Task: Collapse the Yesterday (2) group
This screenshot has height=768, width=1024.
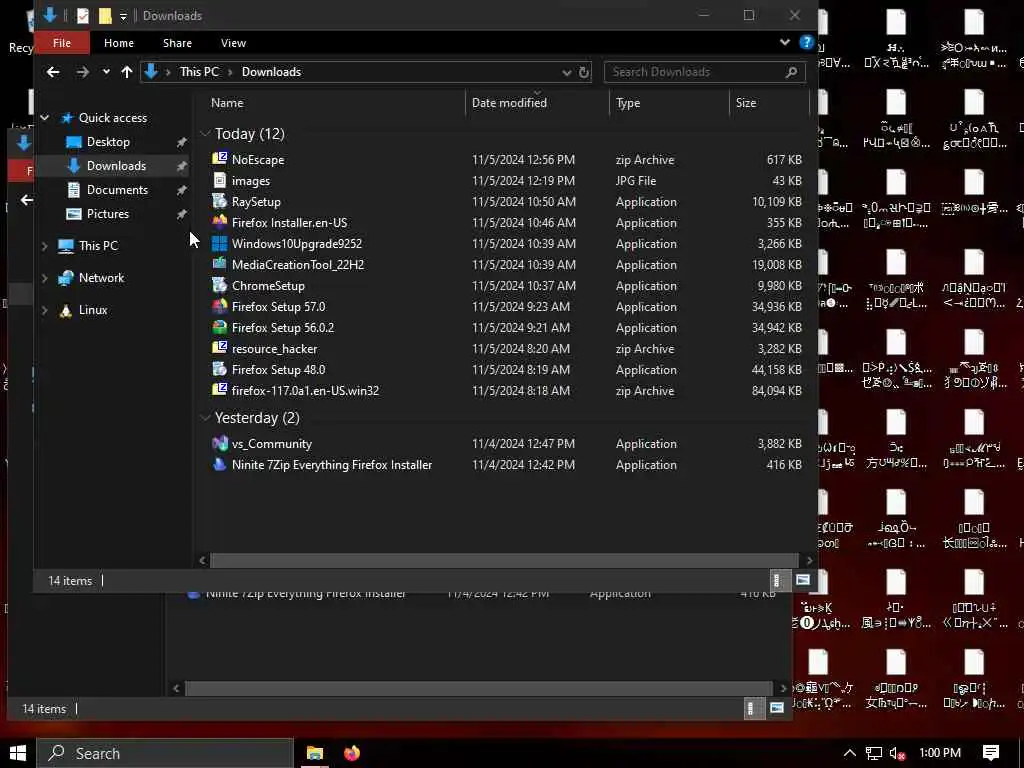Action: [x=205, y=417]
